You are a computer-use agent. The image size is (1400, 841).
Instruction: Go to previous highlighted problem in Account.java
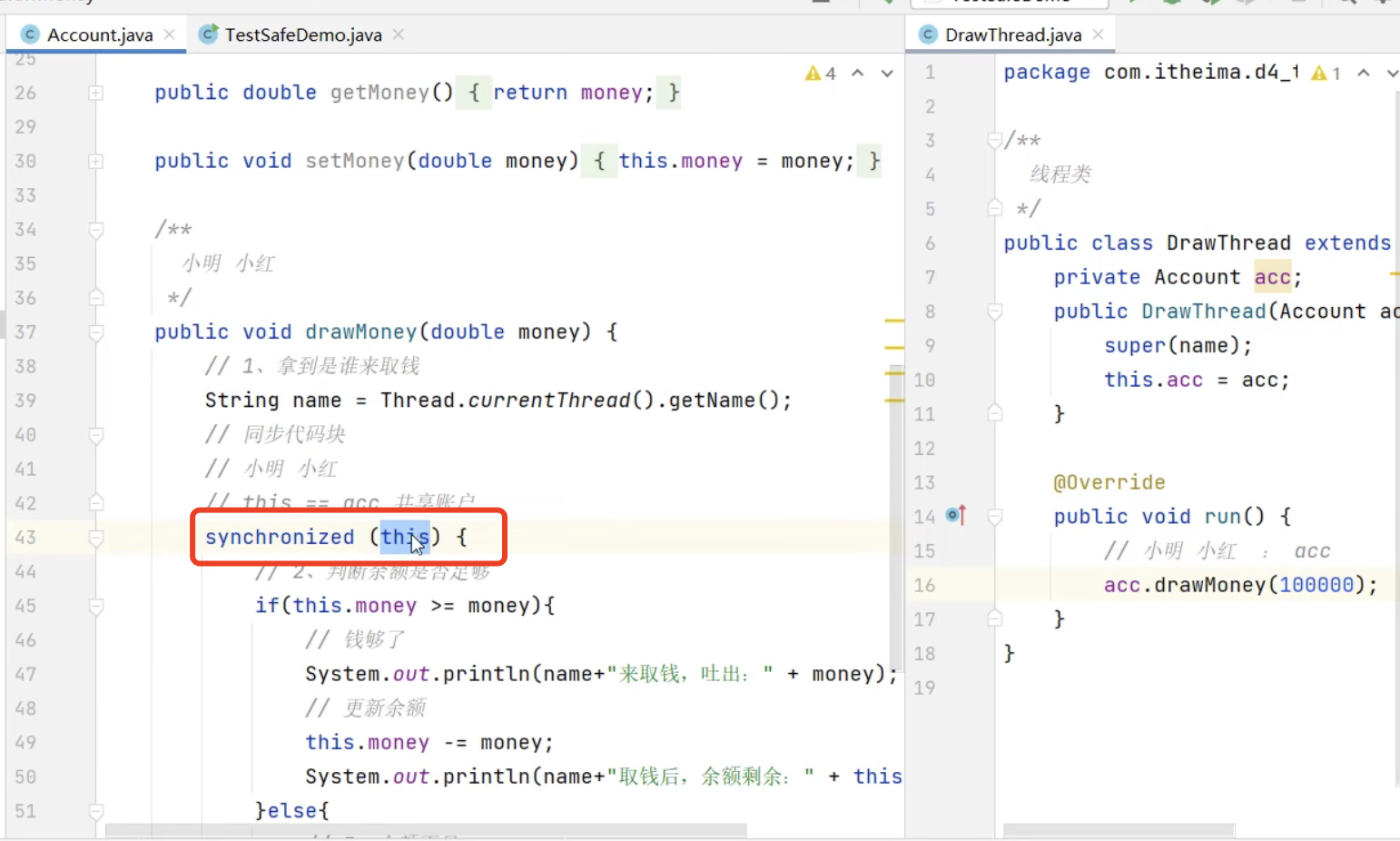[858, 73]
